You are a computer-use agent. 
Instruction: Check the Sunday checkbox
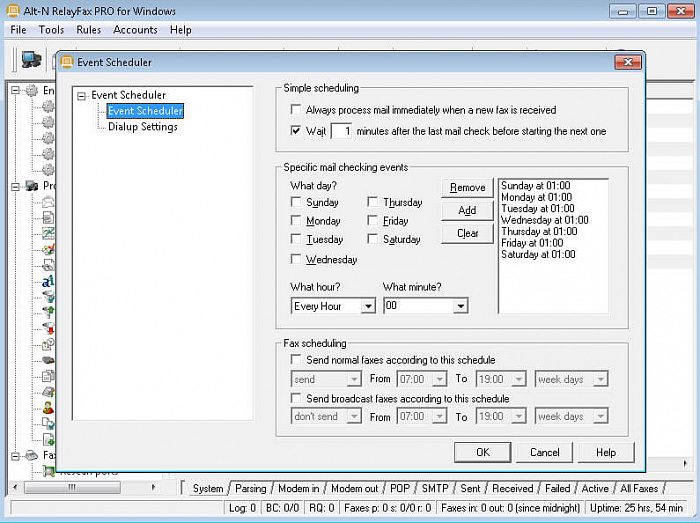pyautogui.click(x=296, y=202)
